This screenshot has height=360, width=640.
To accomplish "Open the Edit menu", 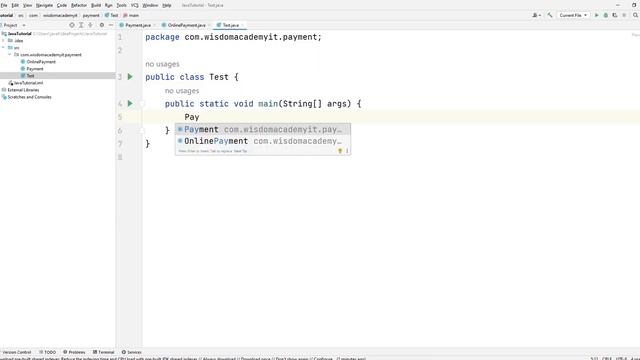I will 15,5.
